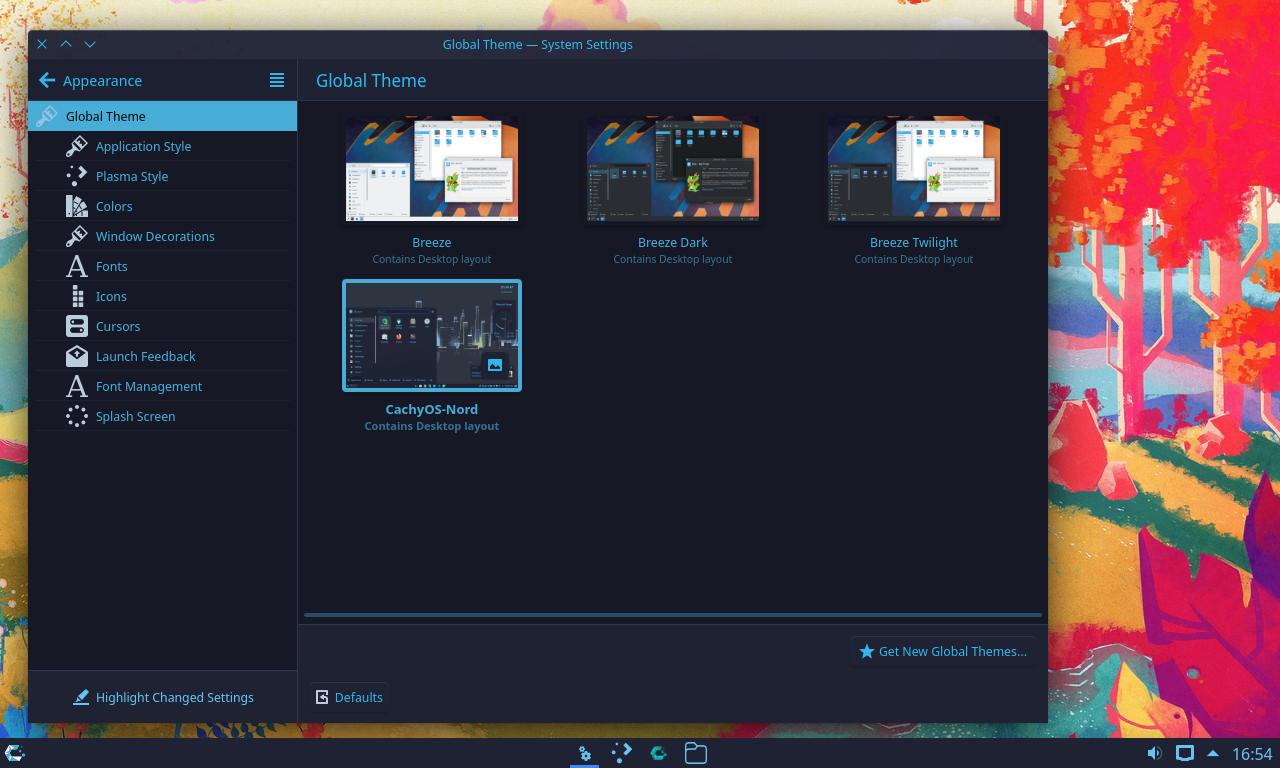Click the Breeze Dark label text

(673, 242)
